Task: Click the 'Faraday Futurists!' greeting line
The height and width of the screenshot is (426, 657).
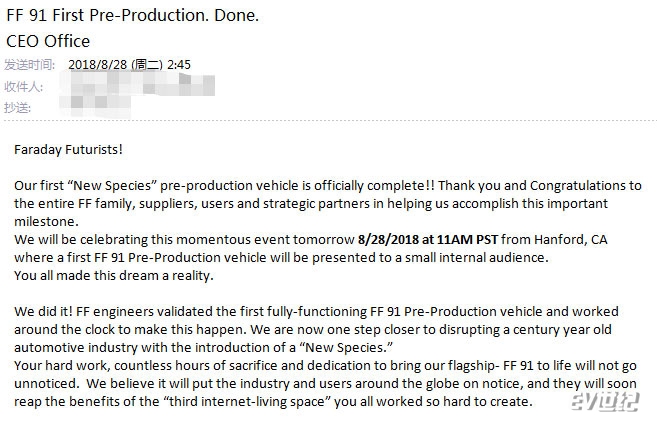Action: 68,150
